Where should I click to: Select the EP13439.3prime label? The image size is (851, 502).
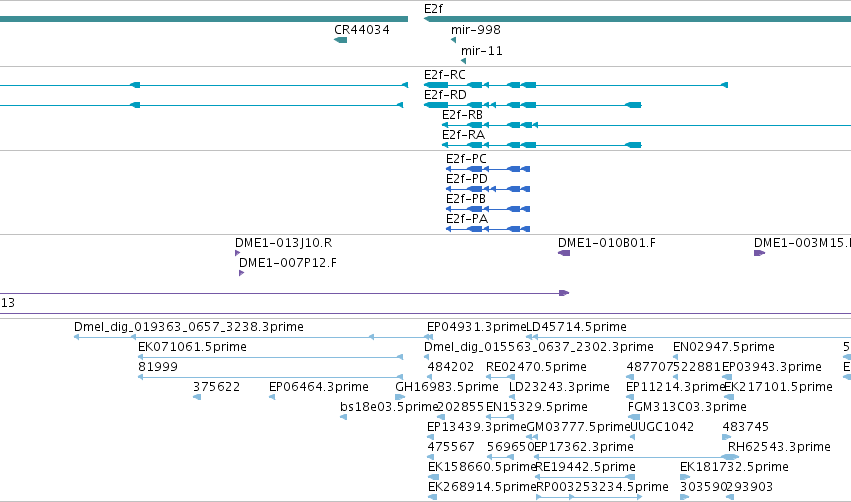click(477, 428)
